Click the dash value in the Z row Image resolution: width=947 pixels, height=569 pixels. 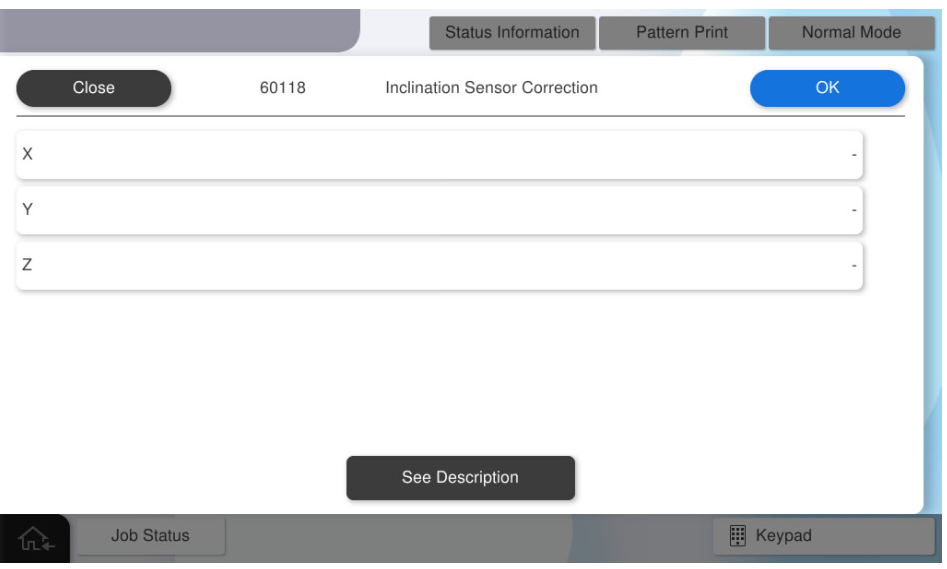point(854,267)
